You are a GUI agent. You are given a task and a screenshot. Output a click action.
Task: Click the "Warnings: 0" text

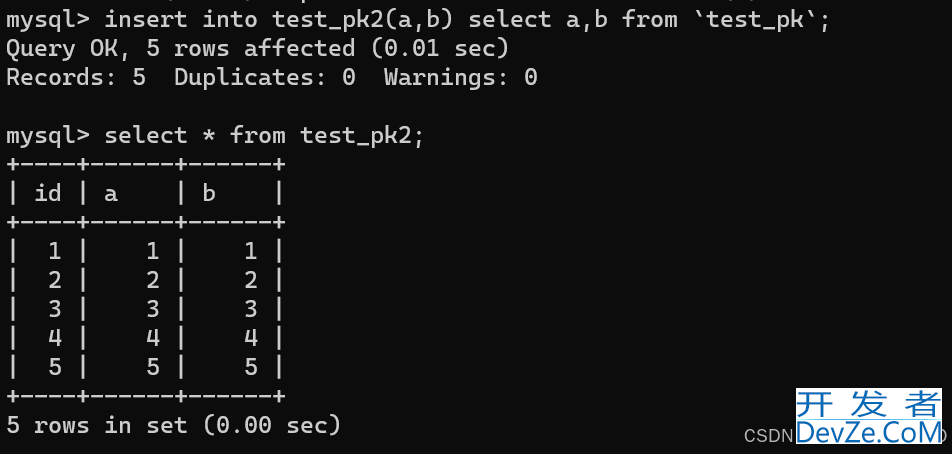click(461, 77)
